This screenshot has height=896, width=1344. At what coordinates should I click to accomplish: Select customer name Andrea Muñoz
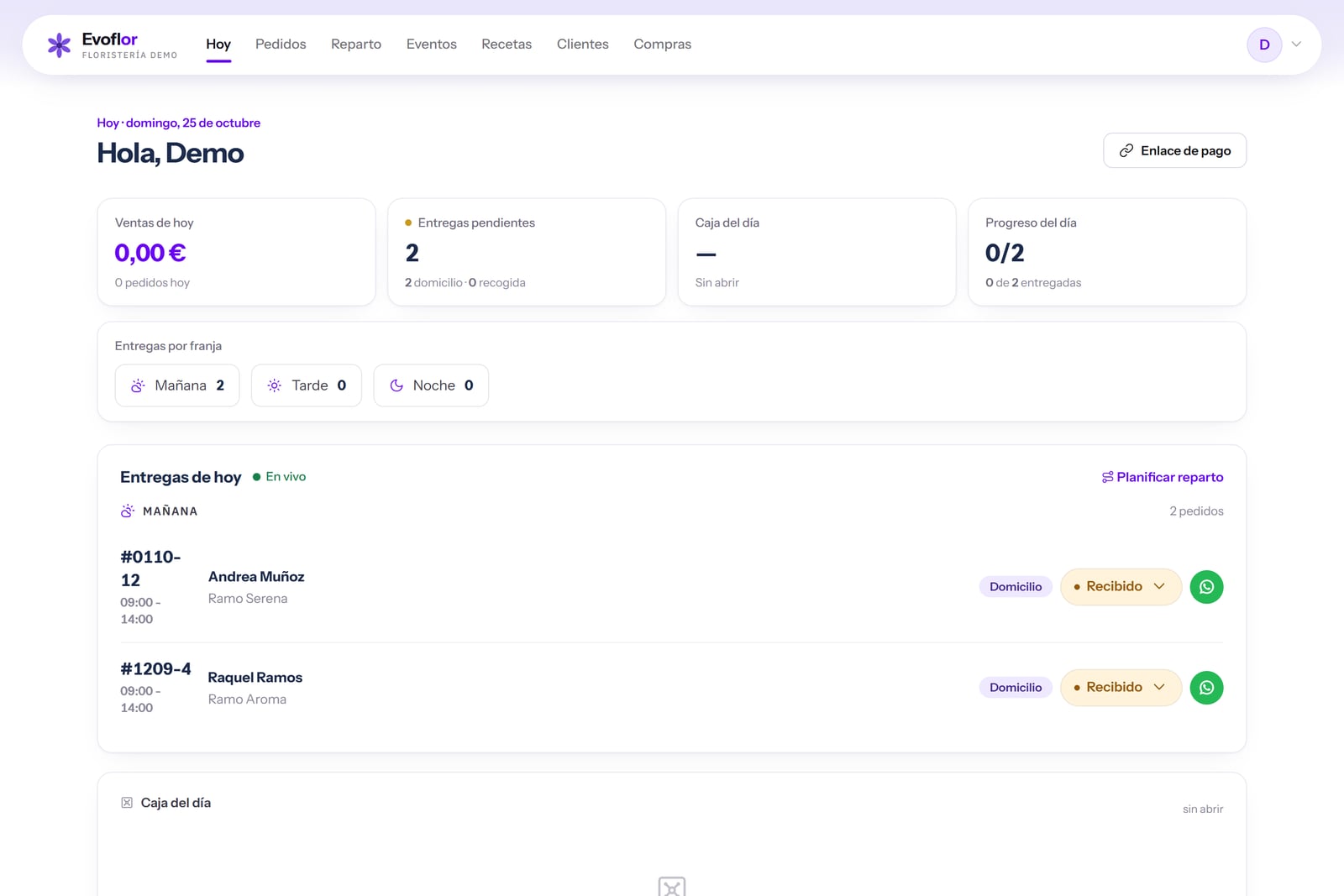pyautogui.click(x=256, y=577)
